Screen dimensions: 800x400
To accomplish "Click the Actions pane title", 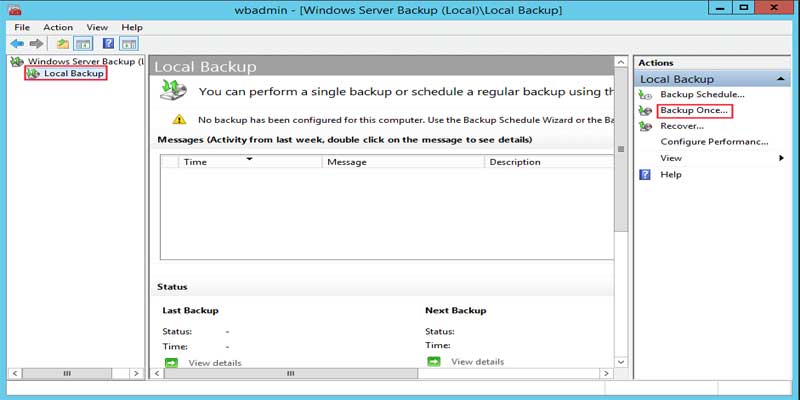I will [x=656, y=63].
